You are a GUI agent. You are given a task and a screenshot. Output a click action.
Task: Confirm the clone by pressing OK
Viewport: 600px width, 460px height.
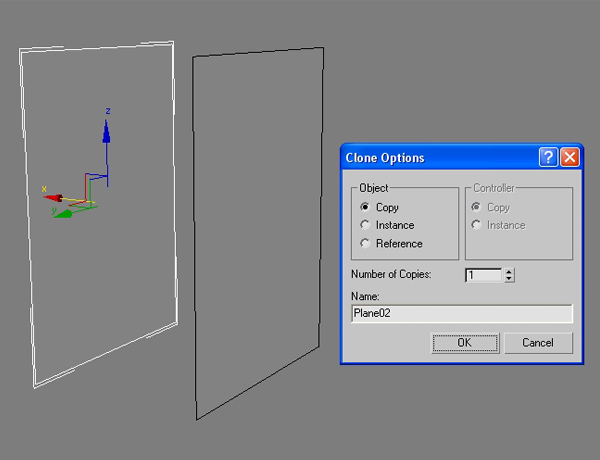[x=463, y=343]
